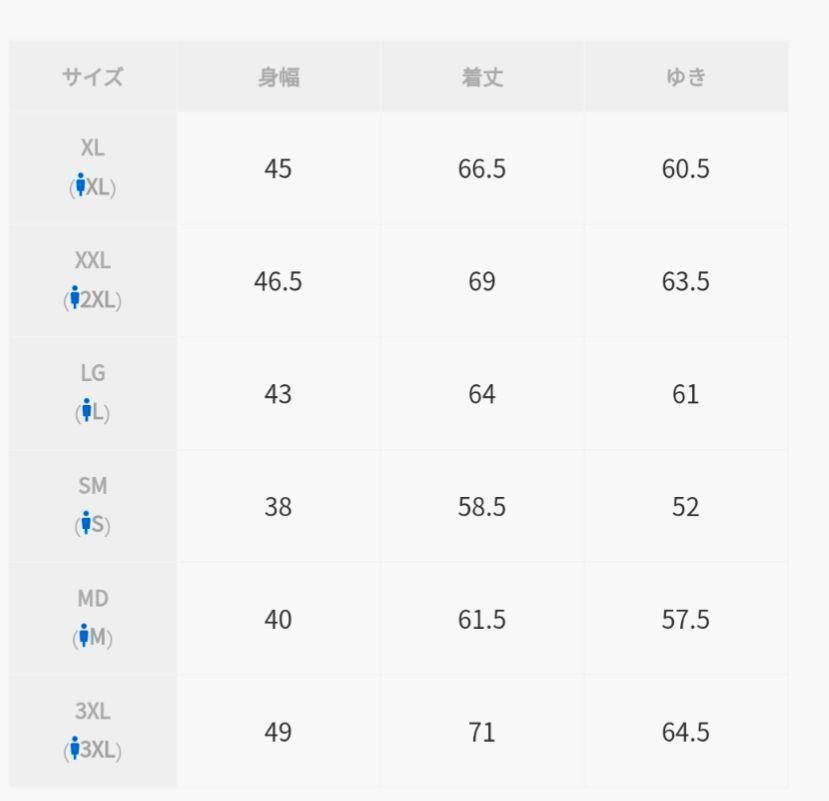Click the SM size row label
Viewport: 829px width, 801px height.
93,485
